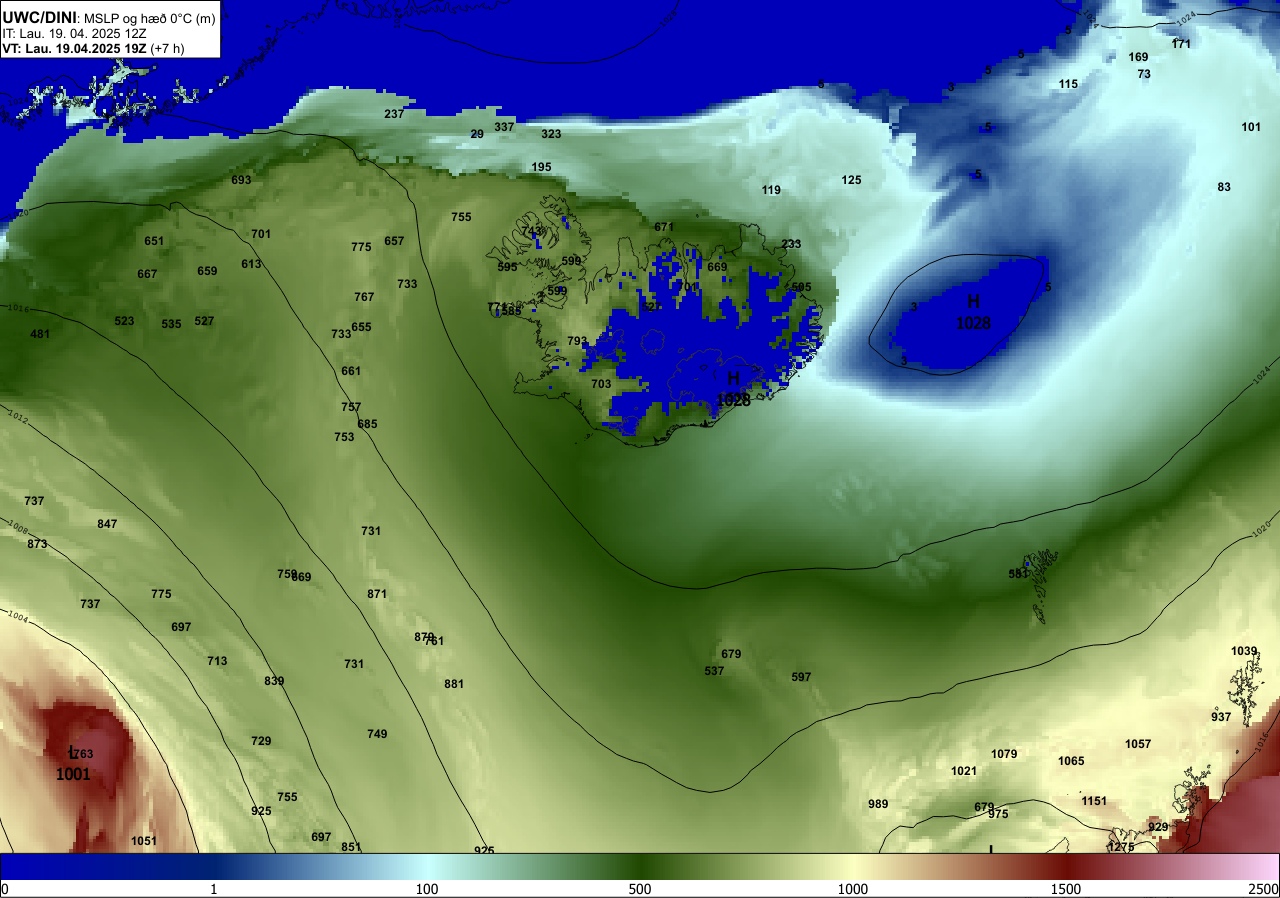Click the 583 value at the Faroe Islands
1280x898 pixels.
pyautogui.click(x=1018, y=574)
